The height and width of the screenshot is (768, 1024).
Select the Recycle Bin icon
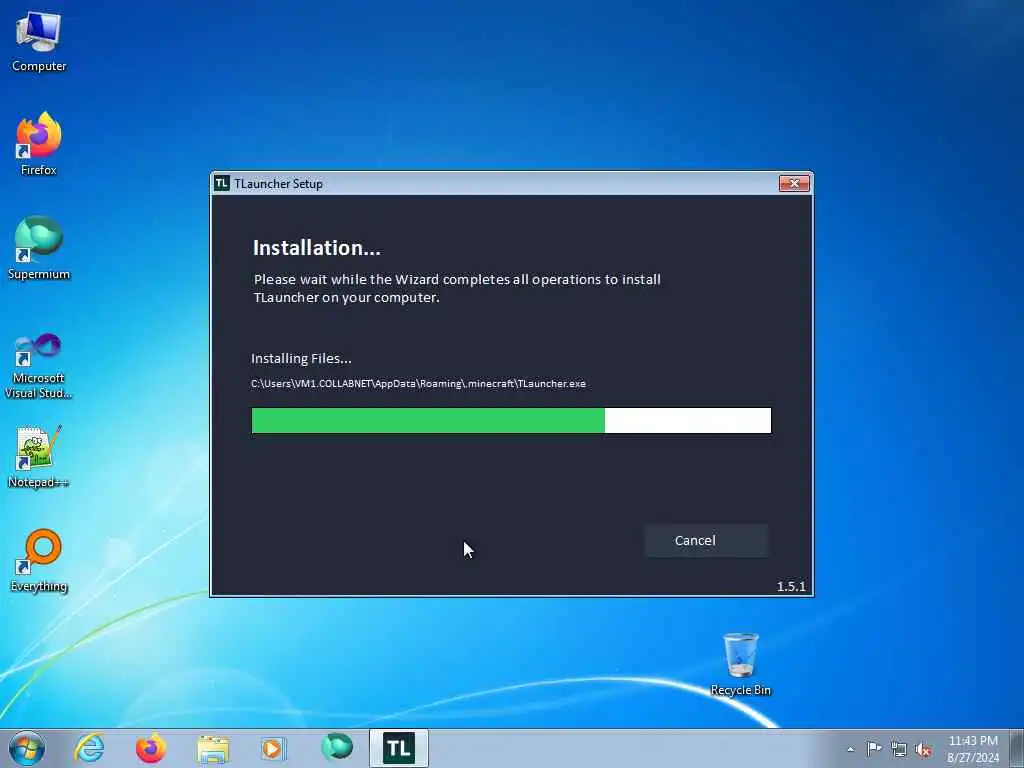pos(741,664)
